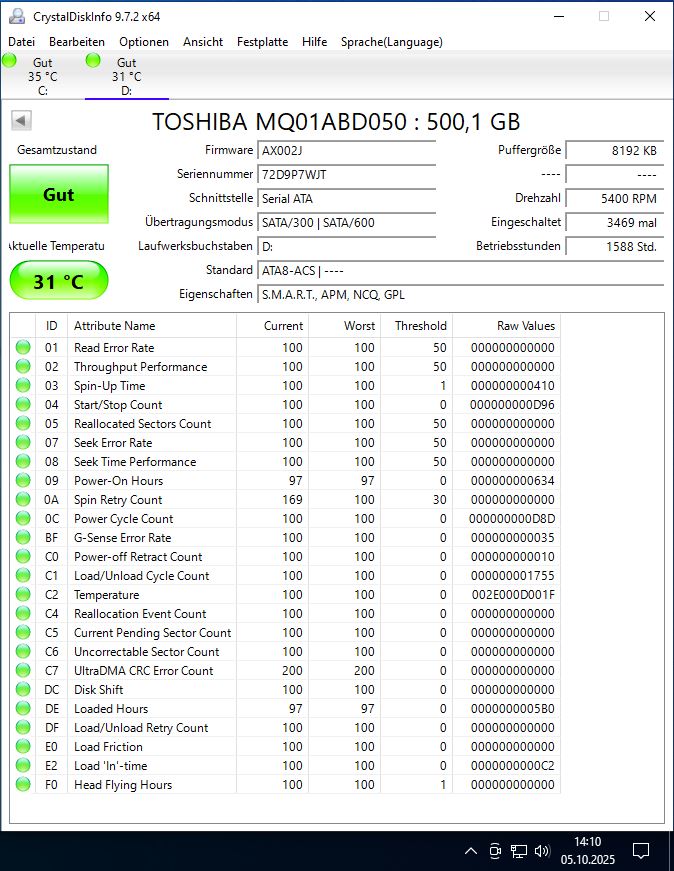674x871 pixels.
Task: Click the status icon for Throughput Performance
Action: [x=23, y=366]
